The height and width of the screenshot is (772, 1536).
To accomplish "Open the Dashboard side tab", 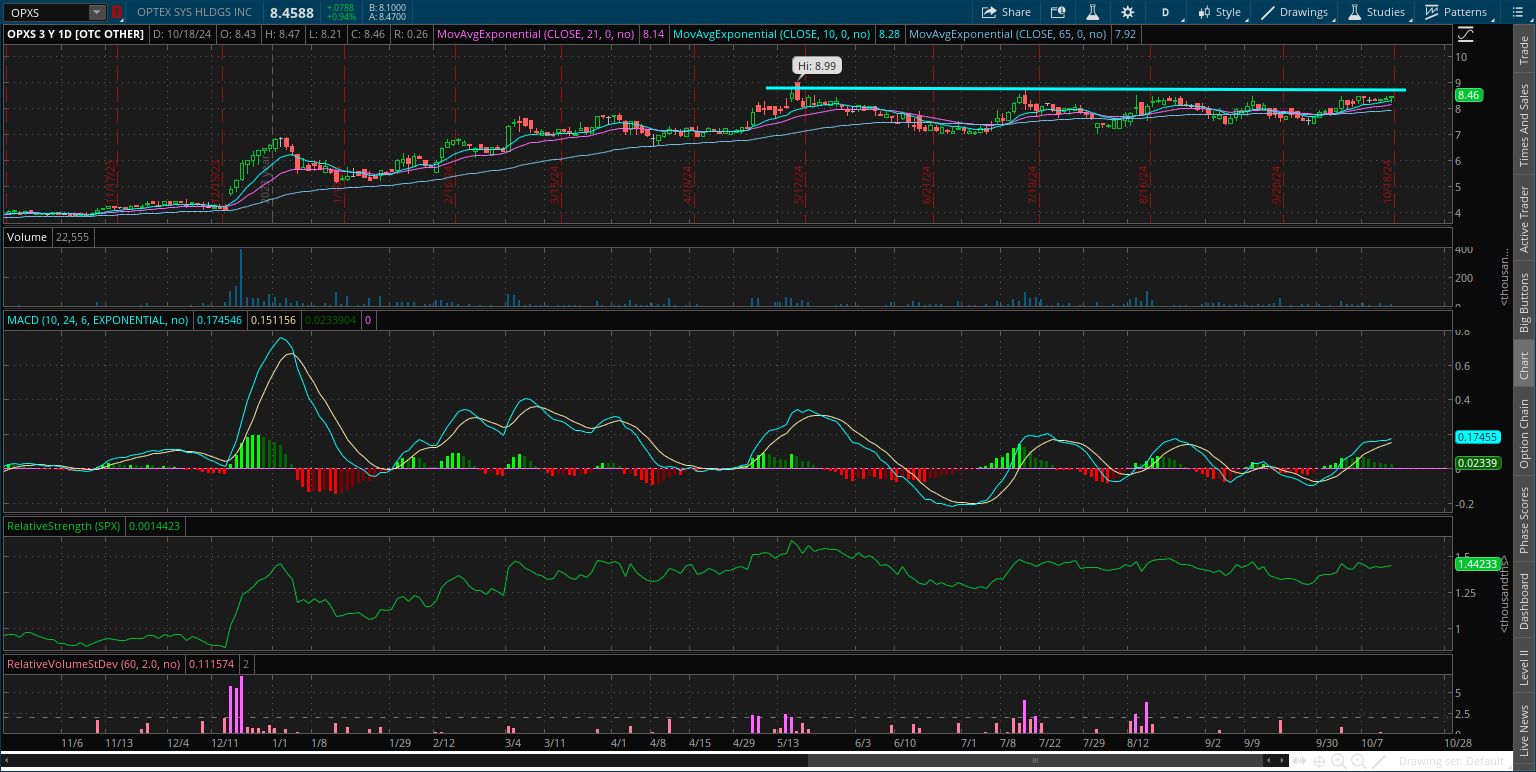I will [1524, 601].
